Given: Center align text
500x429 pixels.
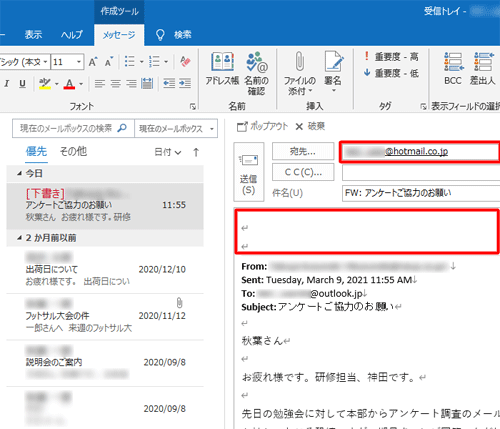Looking at the screenshot, I should [x=115, y=83].
